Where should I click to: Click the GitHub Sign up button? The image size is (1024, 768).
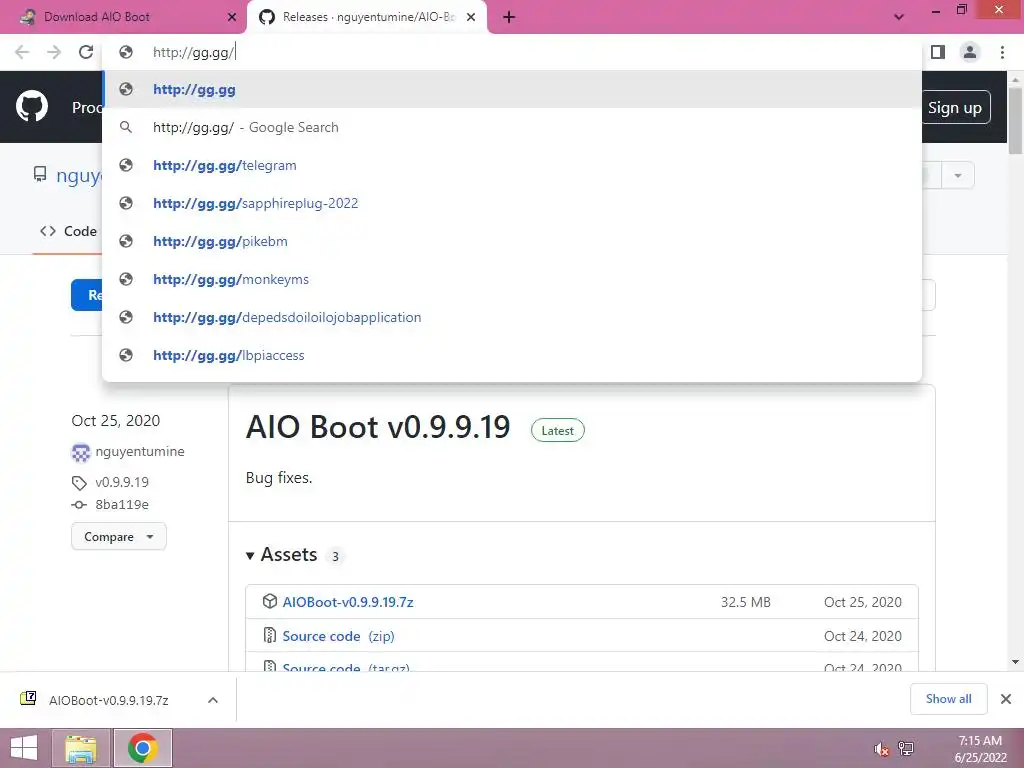tap(955, 107)
